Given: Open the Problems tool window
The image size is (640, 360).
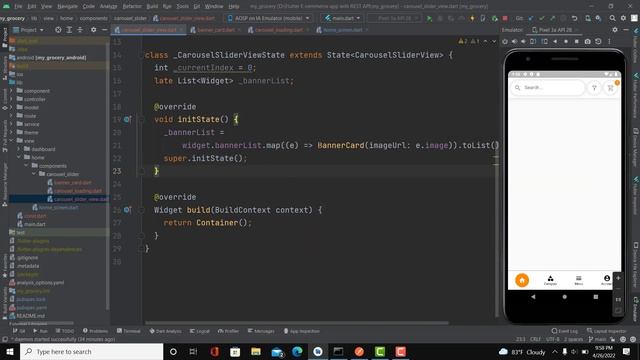Looking at the screenshot, I should 95,331.
